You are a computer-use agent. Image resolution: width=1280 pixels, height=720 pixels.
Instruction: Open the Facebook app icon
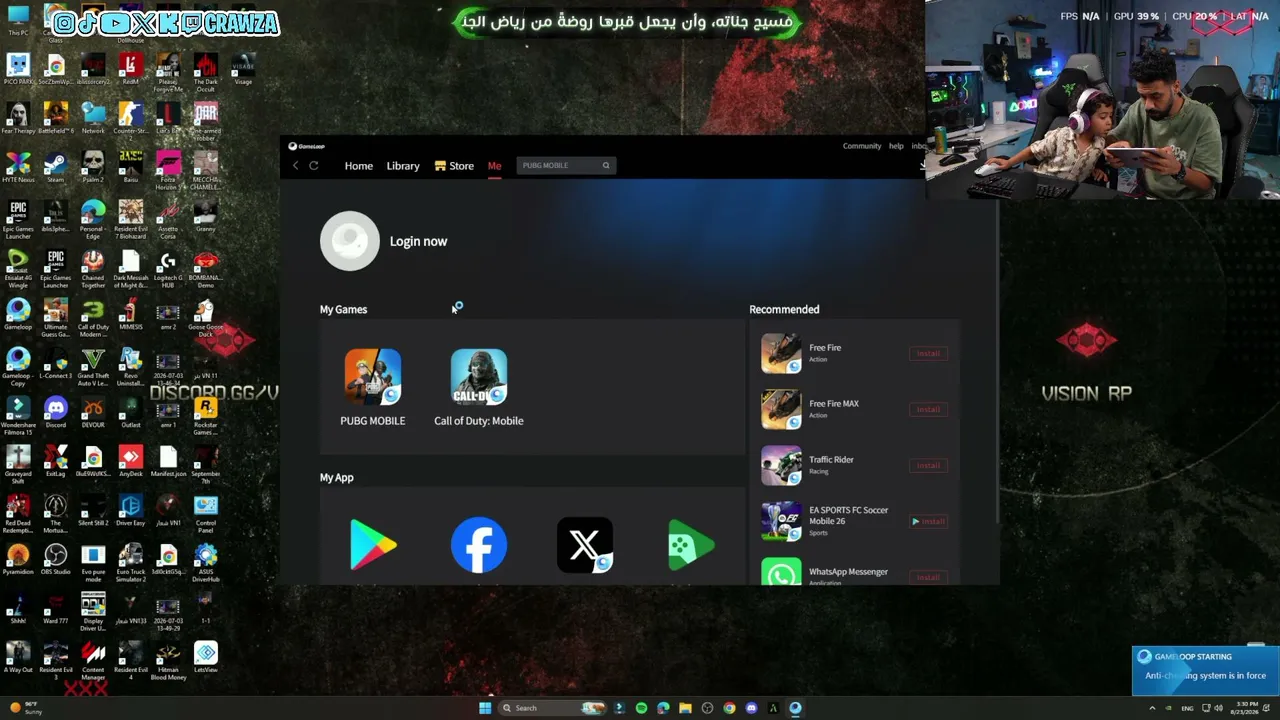[479, 545]
